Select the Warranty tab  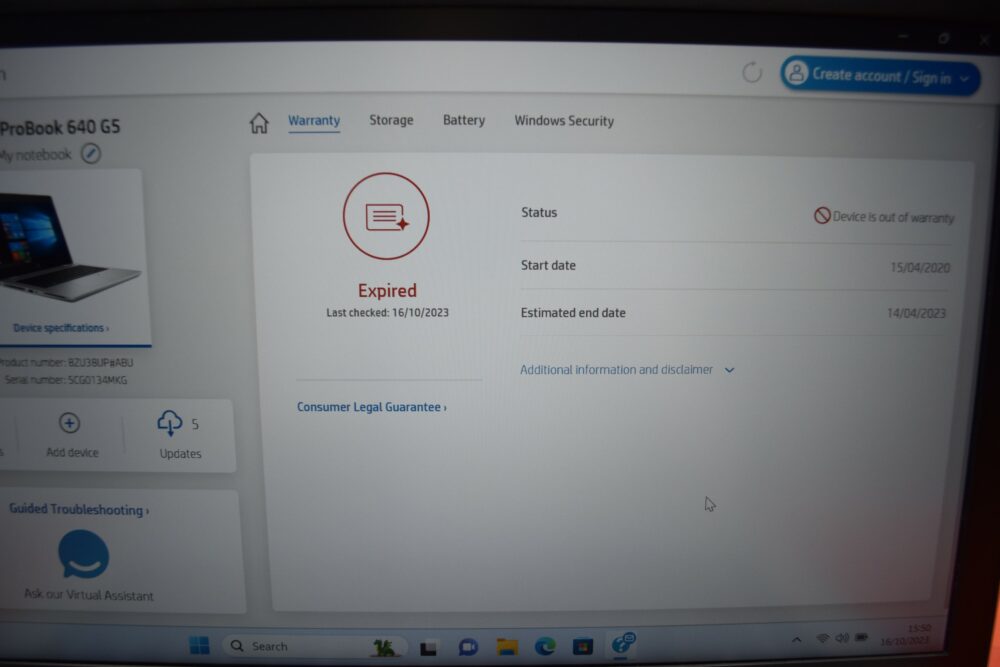click(x=314, y=121)
